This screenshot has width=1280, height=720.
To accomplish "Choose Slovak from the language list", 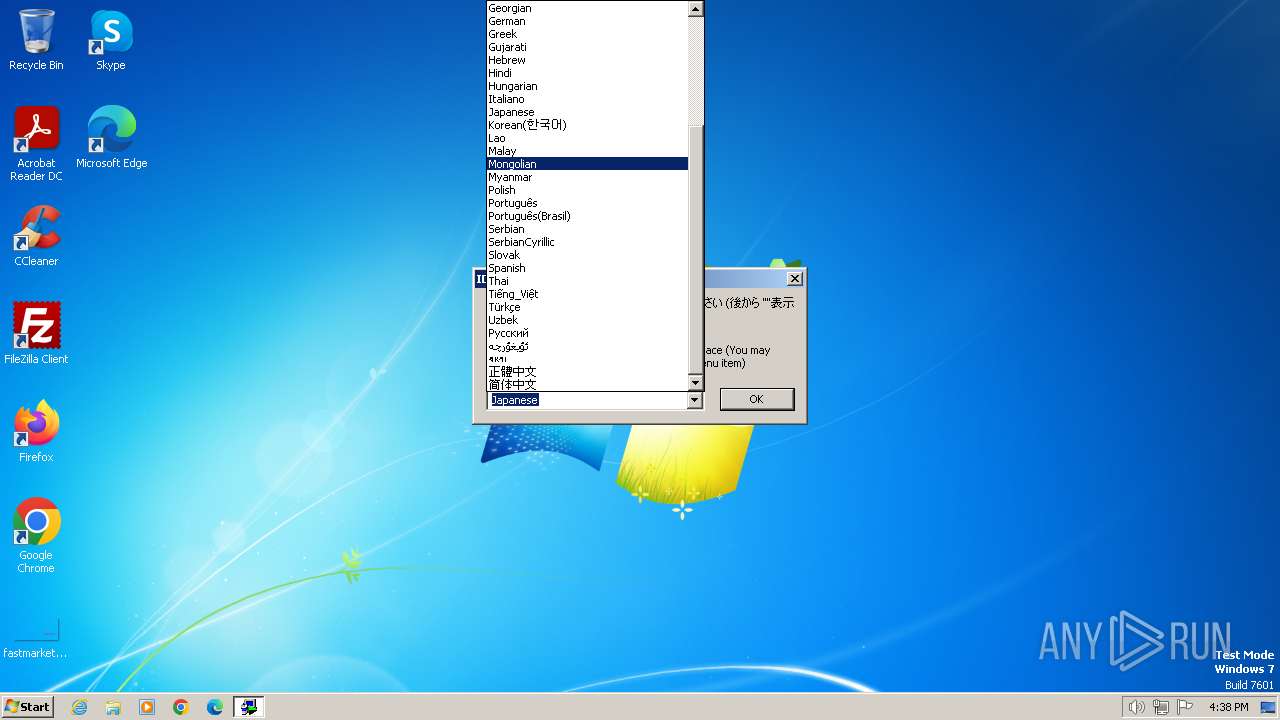I will tap(587, 255).
